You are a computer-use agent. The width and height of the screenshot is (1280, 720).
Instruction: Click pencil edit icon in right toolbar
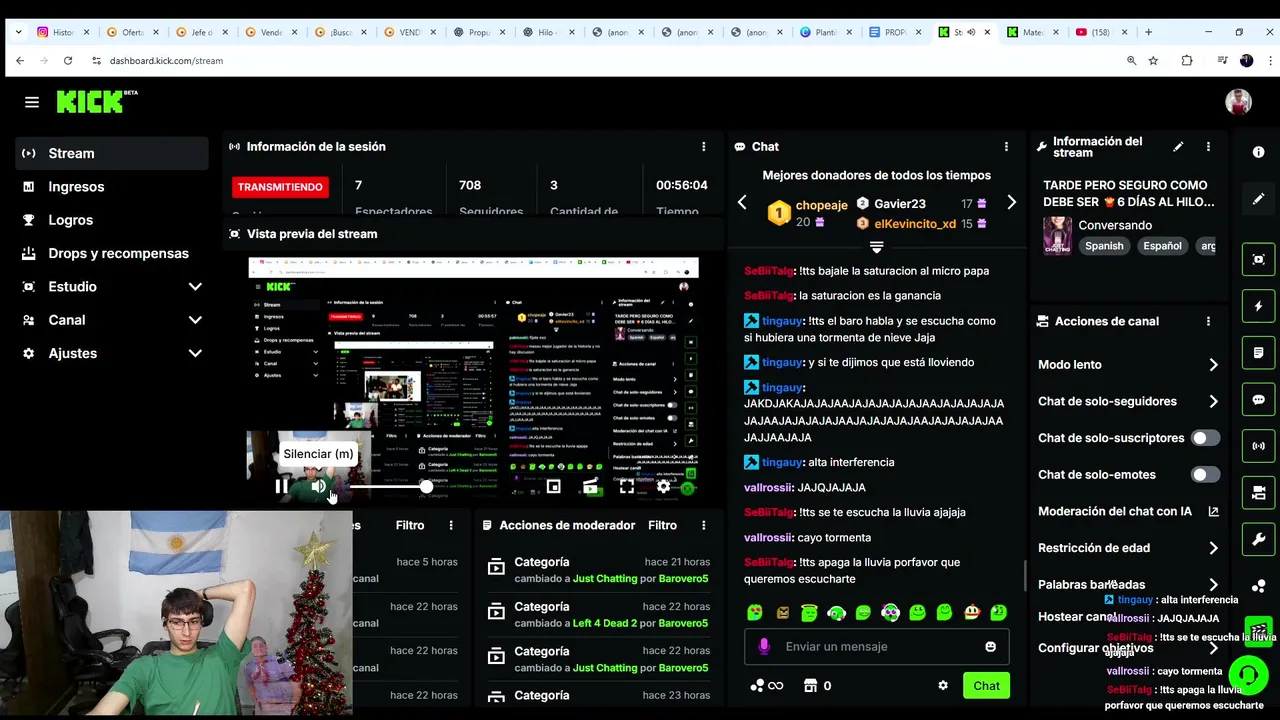coord(1258,199)
